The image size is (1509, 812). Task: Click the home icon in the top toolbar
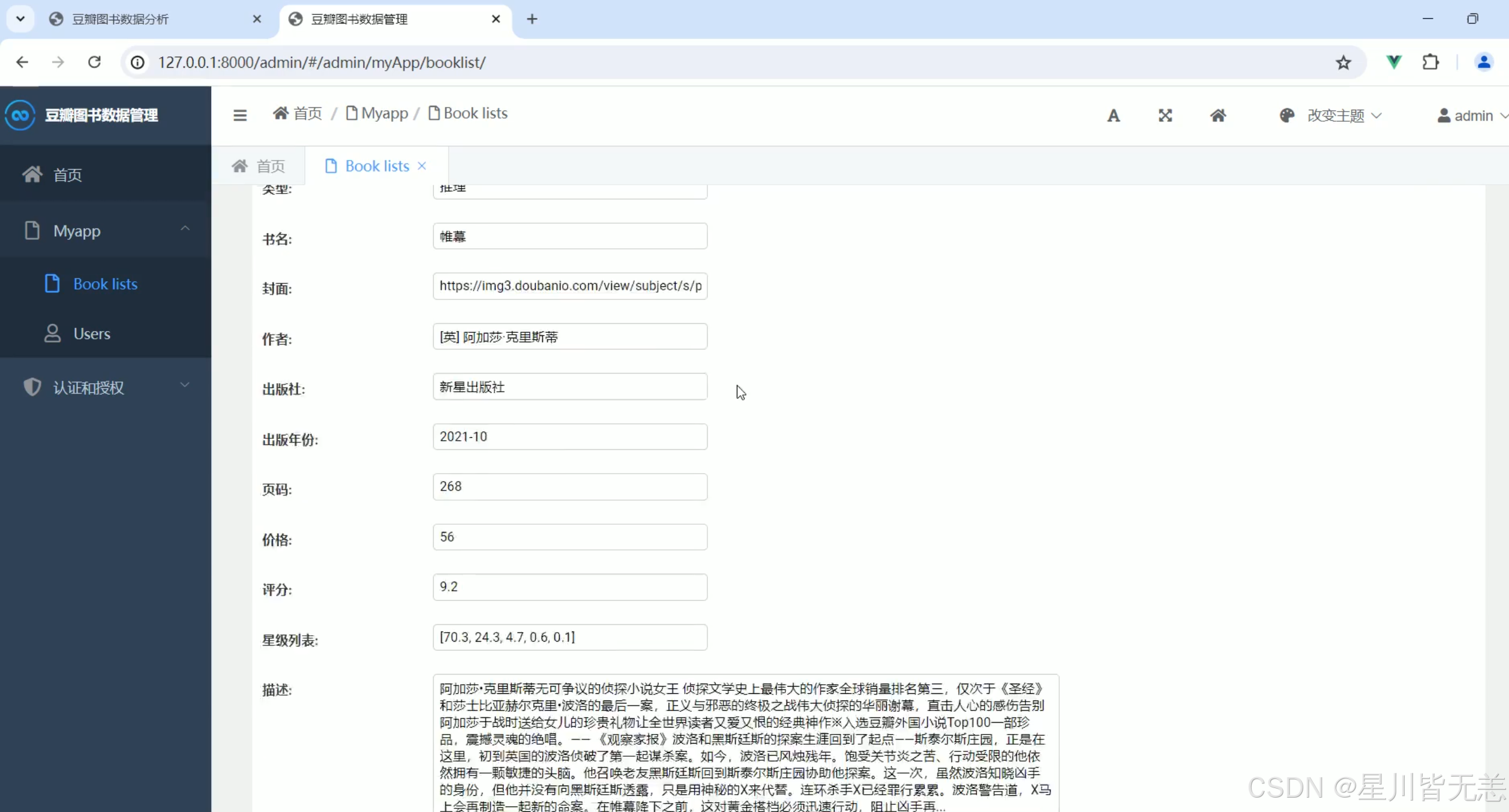(1218, 115)
